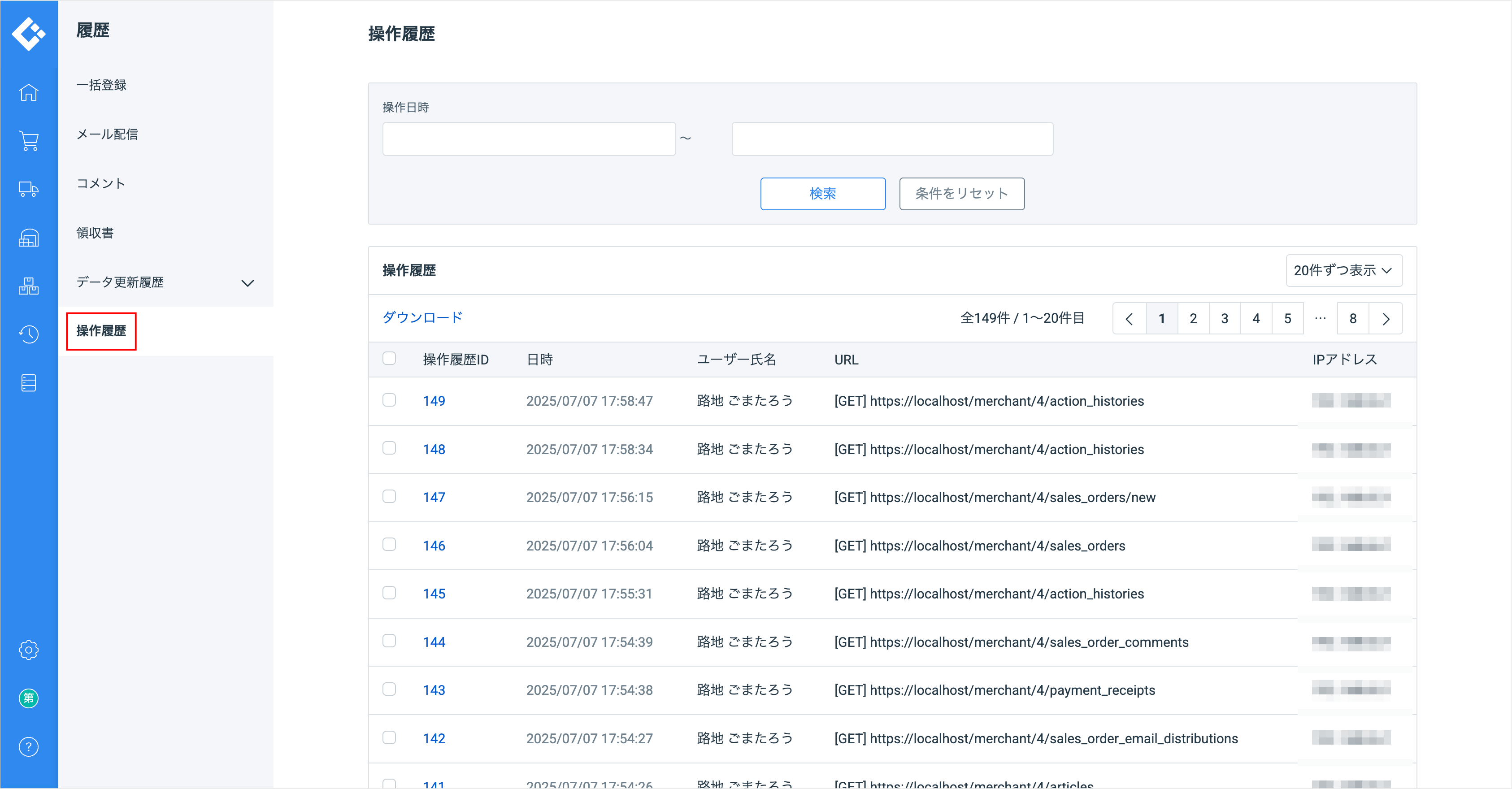Check the box for history ID 149
Image resolution: width=1512 pixels, height=789 pixels.
[389, 400]
